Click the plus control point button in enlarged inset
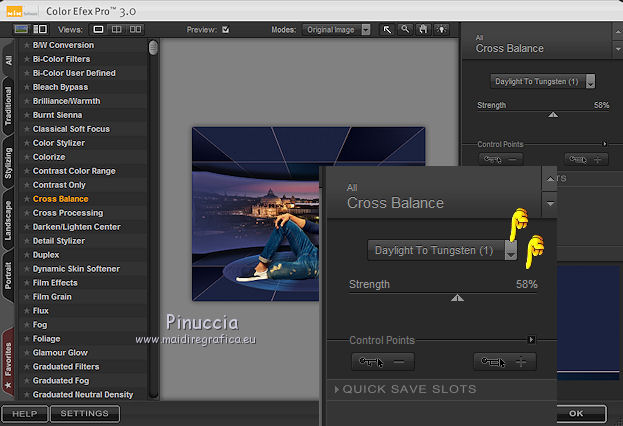 (x=505, y=362)
